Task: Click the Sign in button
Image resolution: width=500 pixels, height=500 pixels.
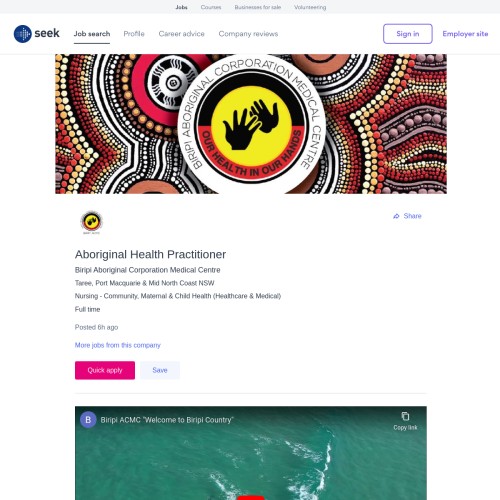Action: [x=408, y=34]
